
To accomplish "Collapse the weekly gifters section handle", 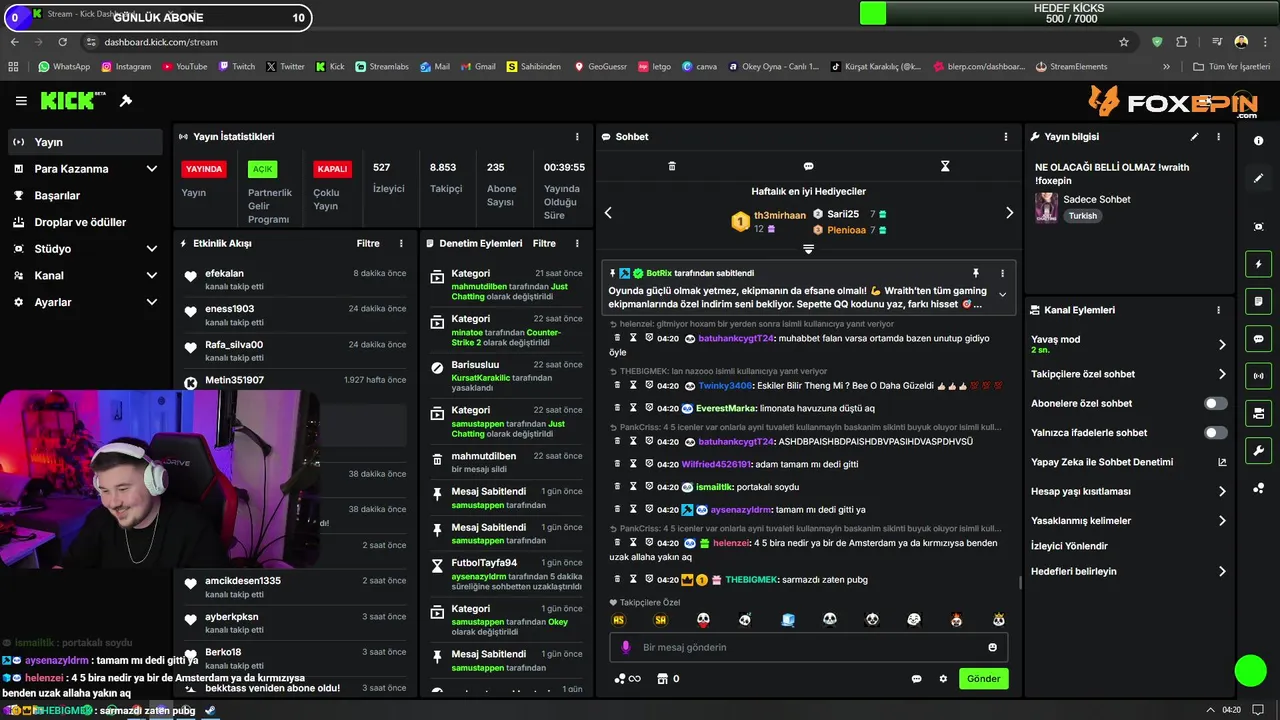I will click(808, 249).
